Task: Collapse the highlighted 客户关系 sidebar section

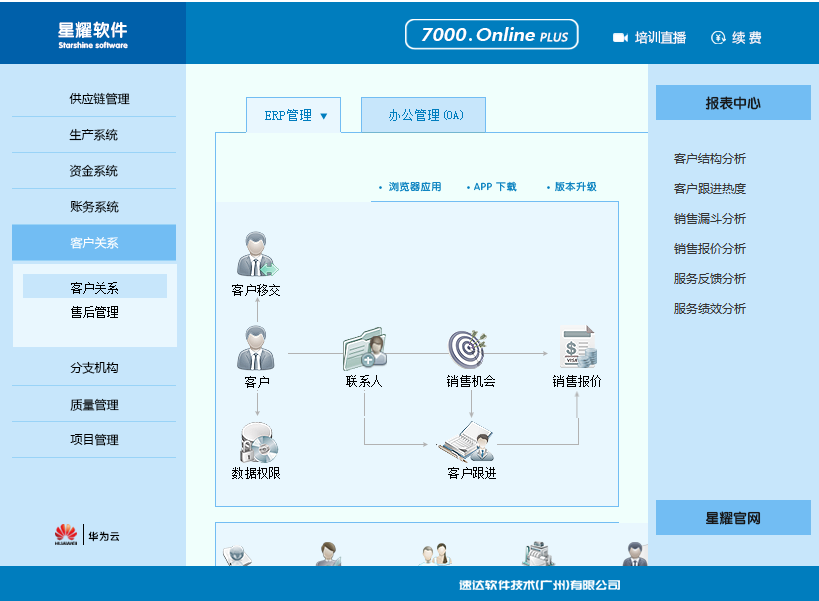Action: pyautogui.click(x=94, y=243)
